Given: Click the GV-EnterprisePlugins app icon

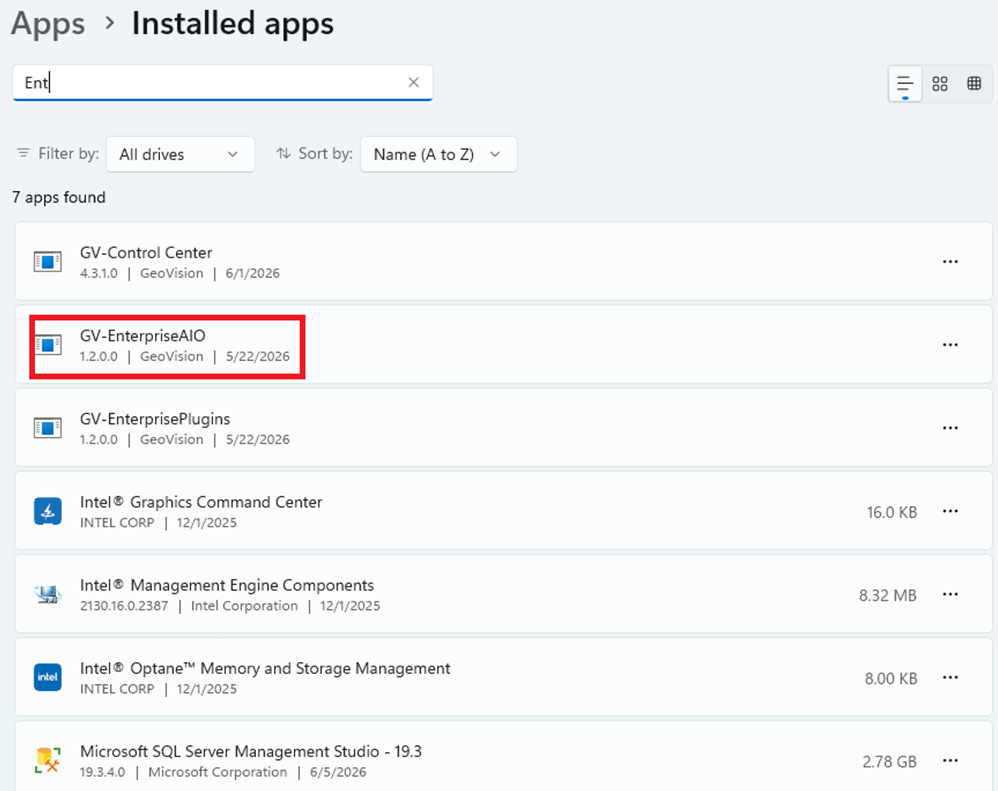Looking at the screenshot, I should pyautogui.click(x=48, y=428).
